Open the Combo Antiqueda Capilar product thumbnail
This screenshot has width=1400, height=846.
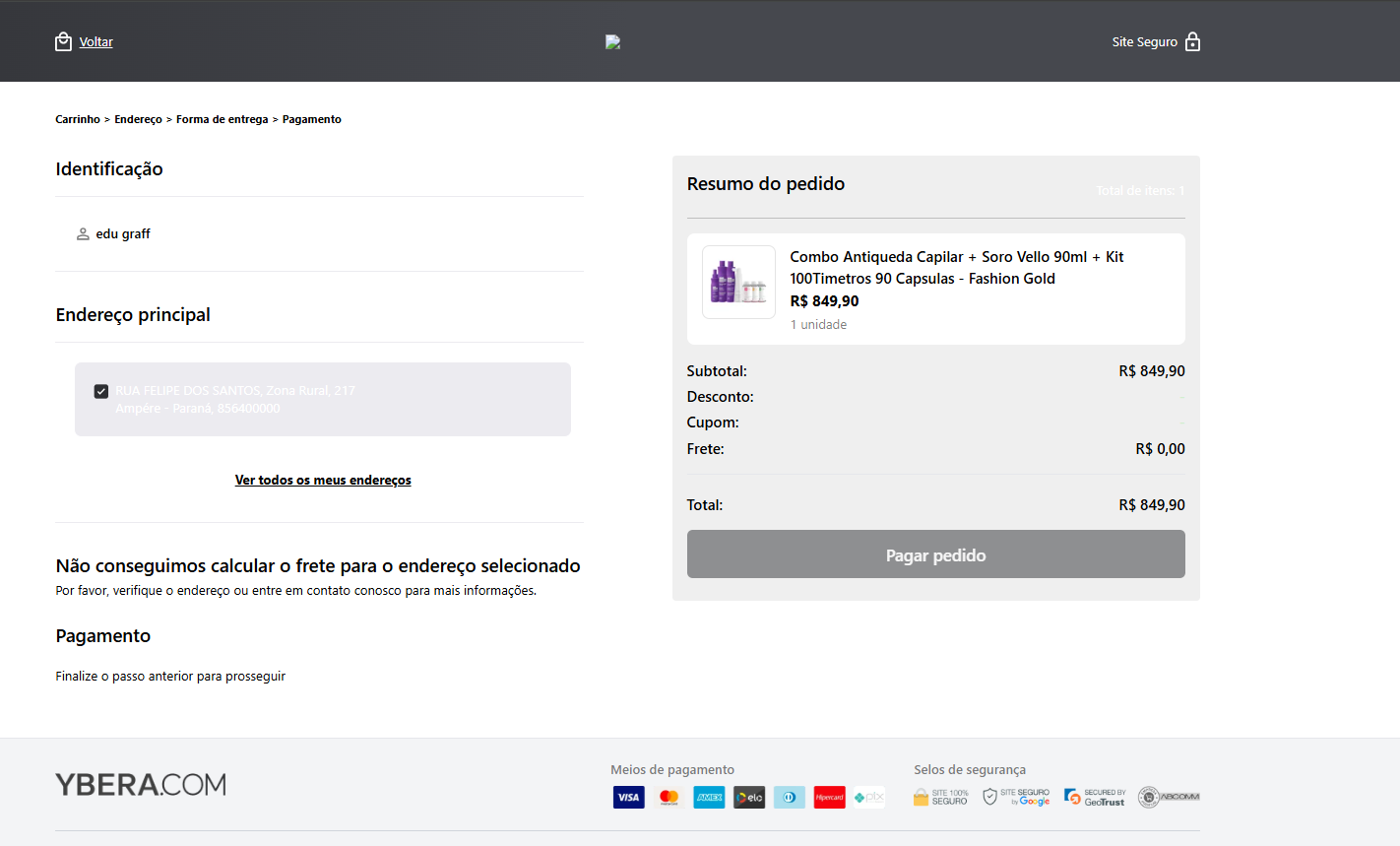point(738,283)
